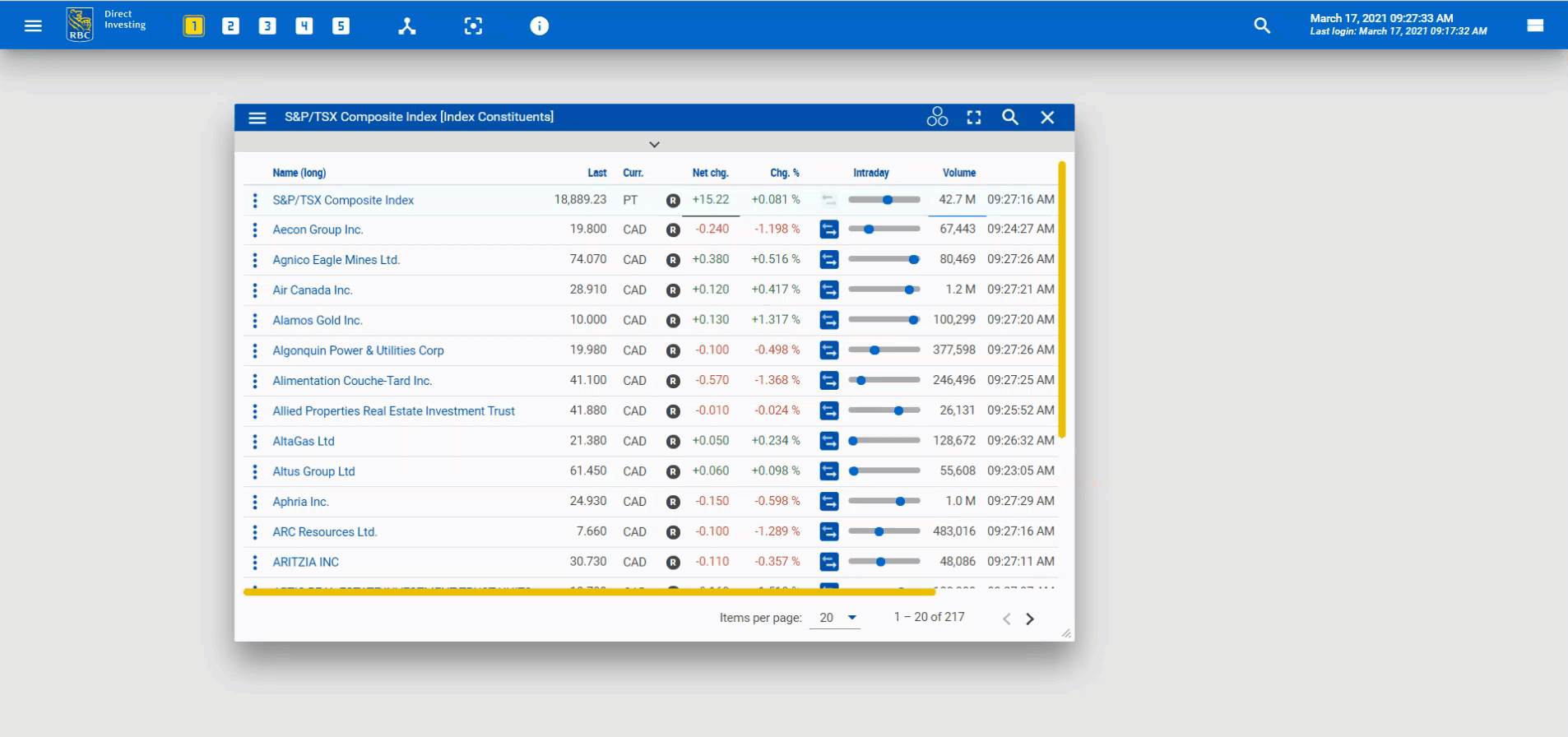
Task: Open Algonquin Power & Utilities Corp link
Action: 358,350
